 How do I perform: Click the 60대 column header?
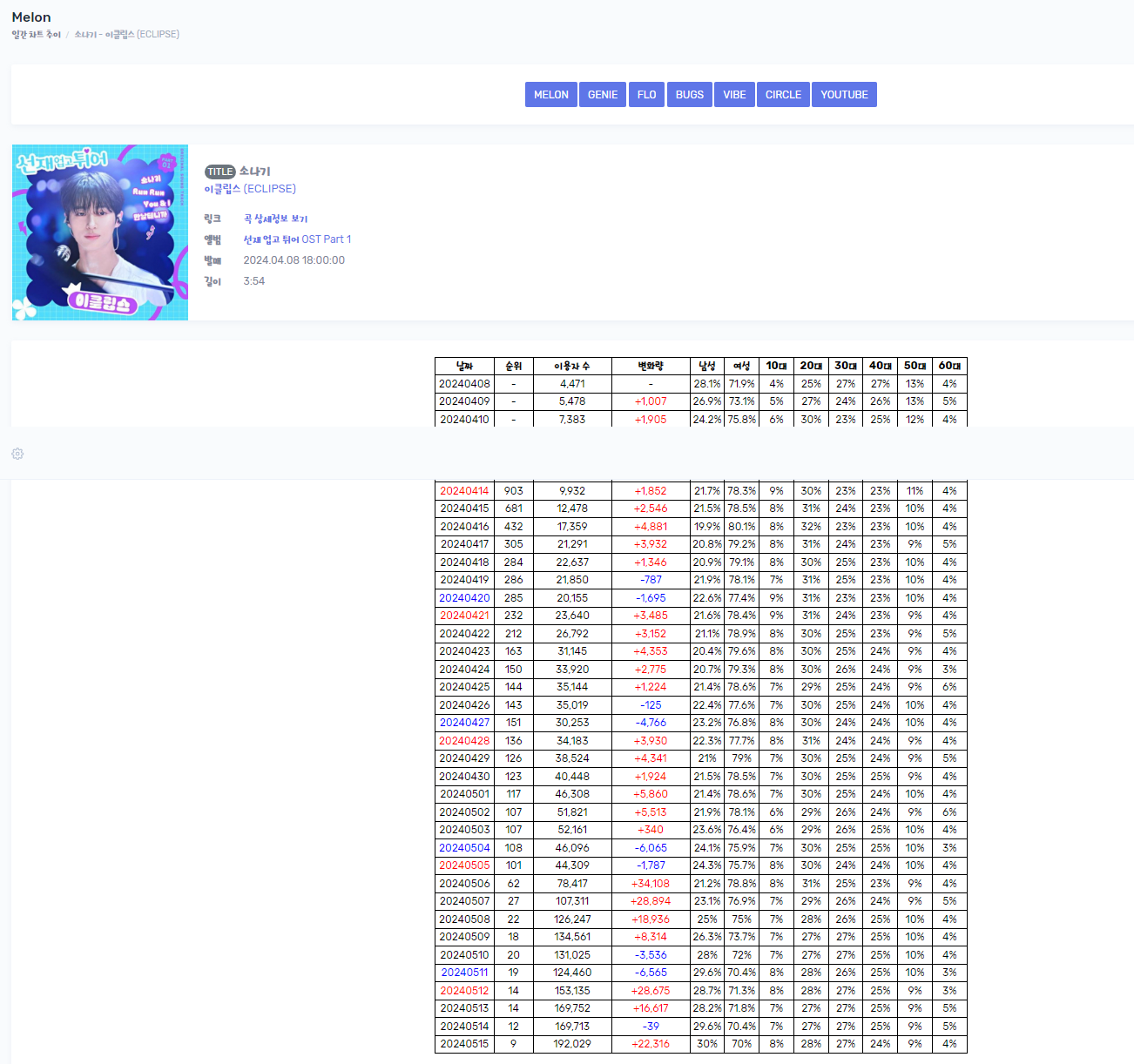pos(949,367)
